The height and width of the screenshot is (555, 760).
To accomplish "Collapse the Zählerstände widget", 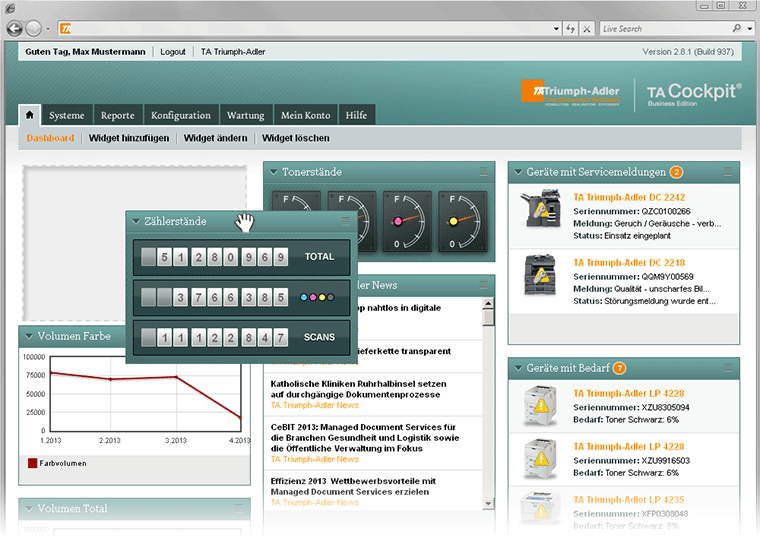I will 136,222.
